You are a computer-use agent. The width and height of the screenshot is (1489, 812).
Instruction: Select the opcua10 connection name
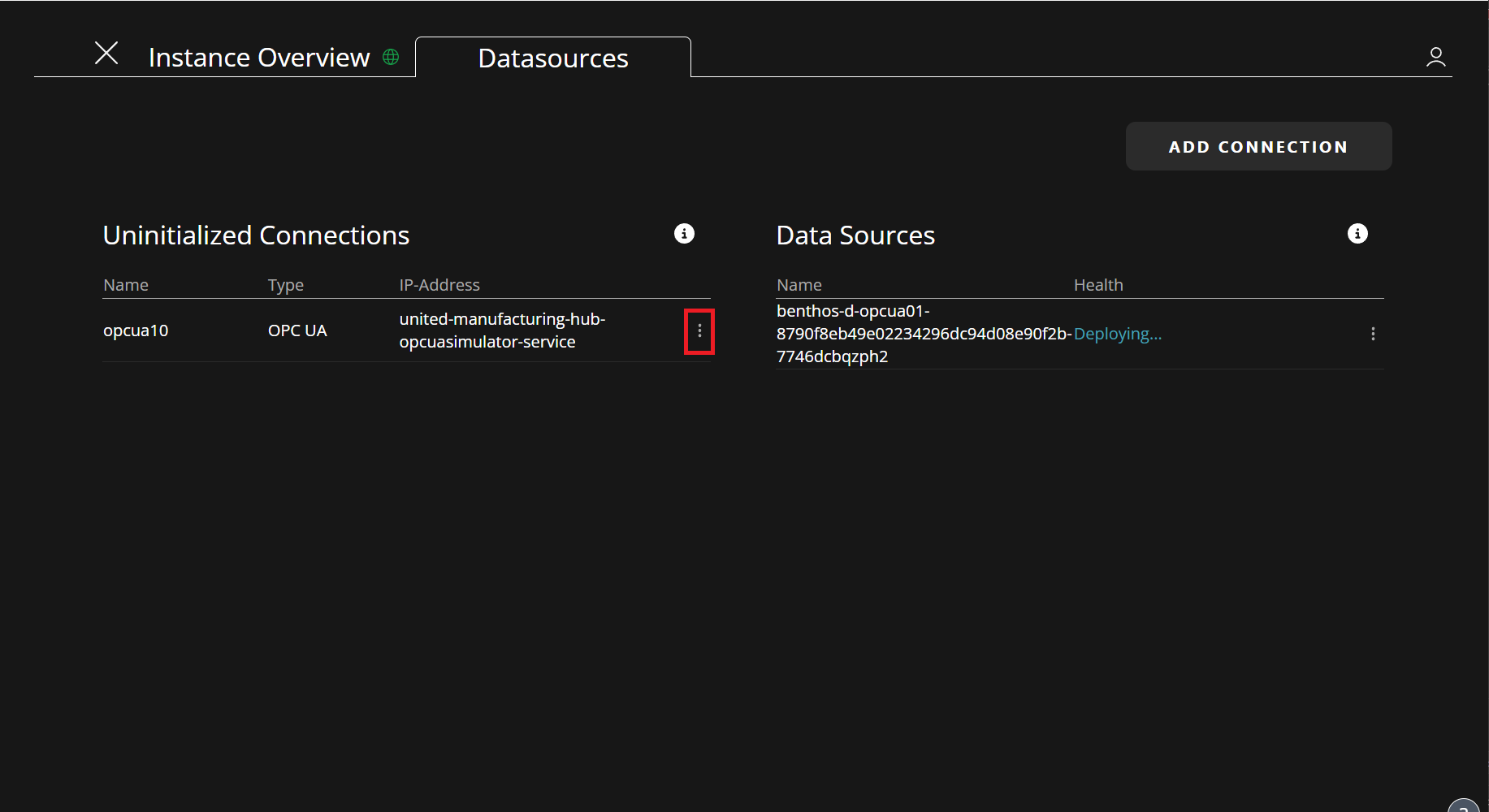pos(136,330)
